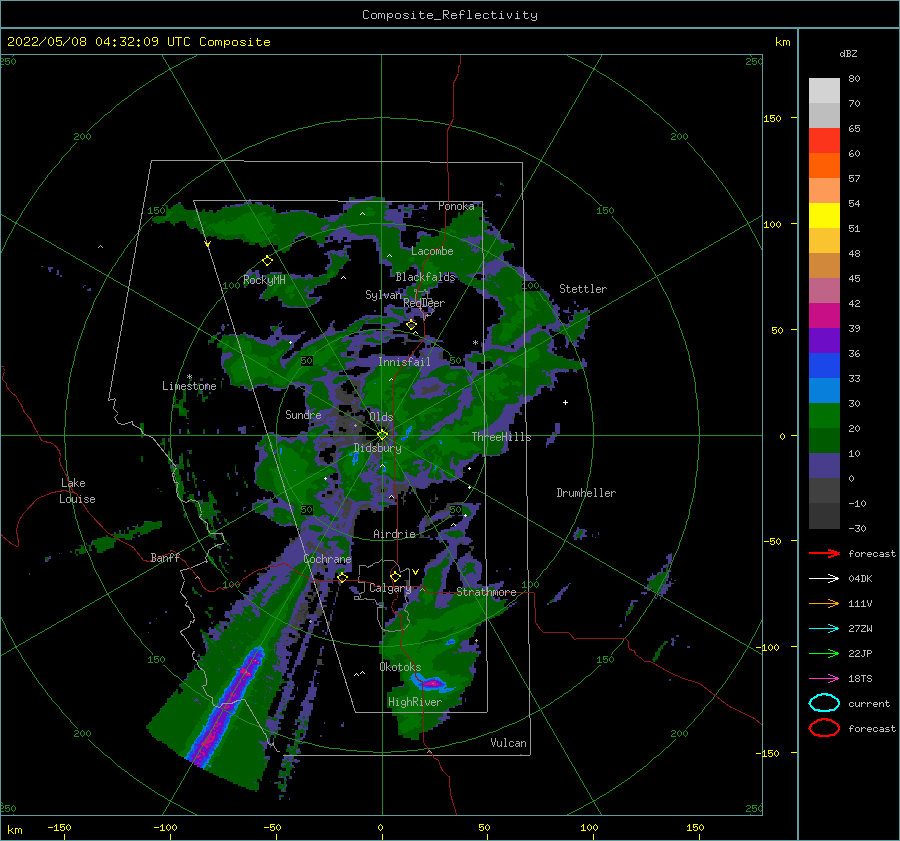Select the cyan current ellipse legend icon
The height and width of the screenshot is (841, 900).
click(824, 703)
